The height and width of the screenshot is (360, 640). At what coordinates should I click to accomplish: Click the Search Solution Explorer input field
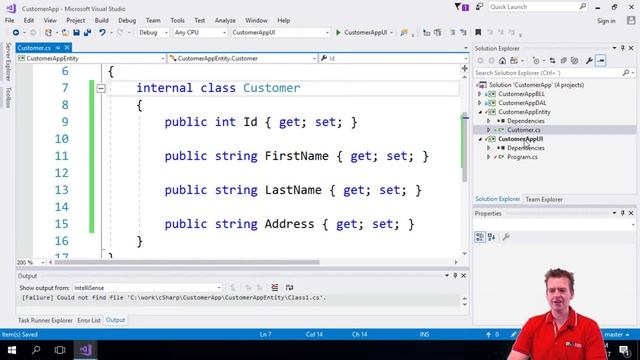point(548,73)
